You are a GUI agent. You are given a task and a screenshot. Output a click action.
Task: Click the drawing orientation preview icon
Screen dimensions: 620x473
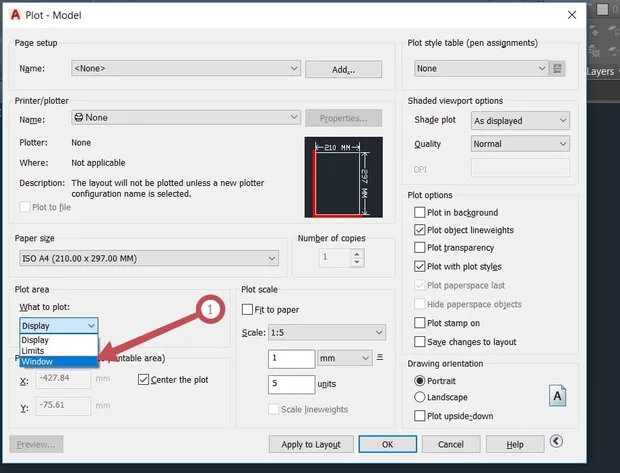(x=557, y=397)
